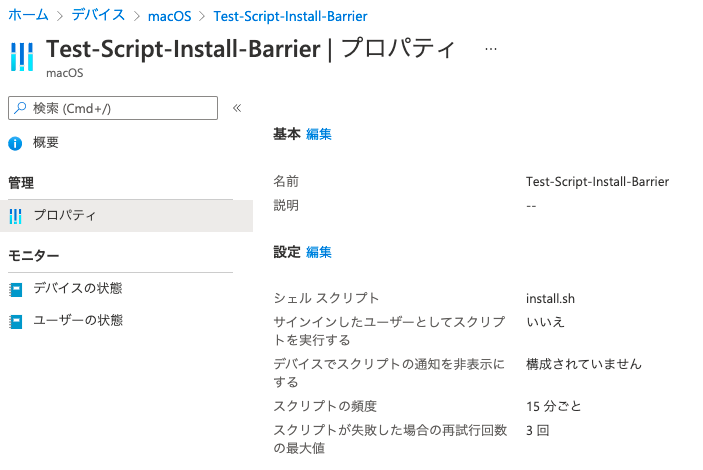Collapse the sidebar with double chevron
Viewport: 703px width, 470px height.
(237, 108)
